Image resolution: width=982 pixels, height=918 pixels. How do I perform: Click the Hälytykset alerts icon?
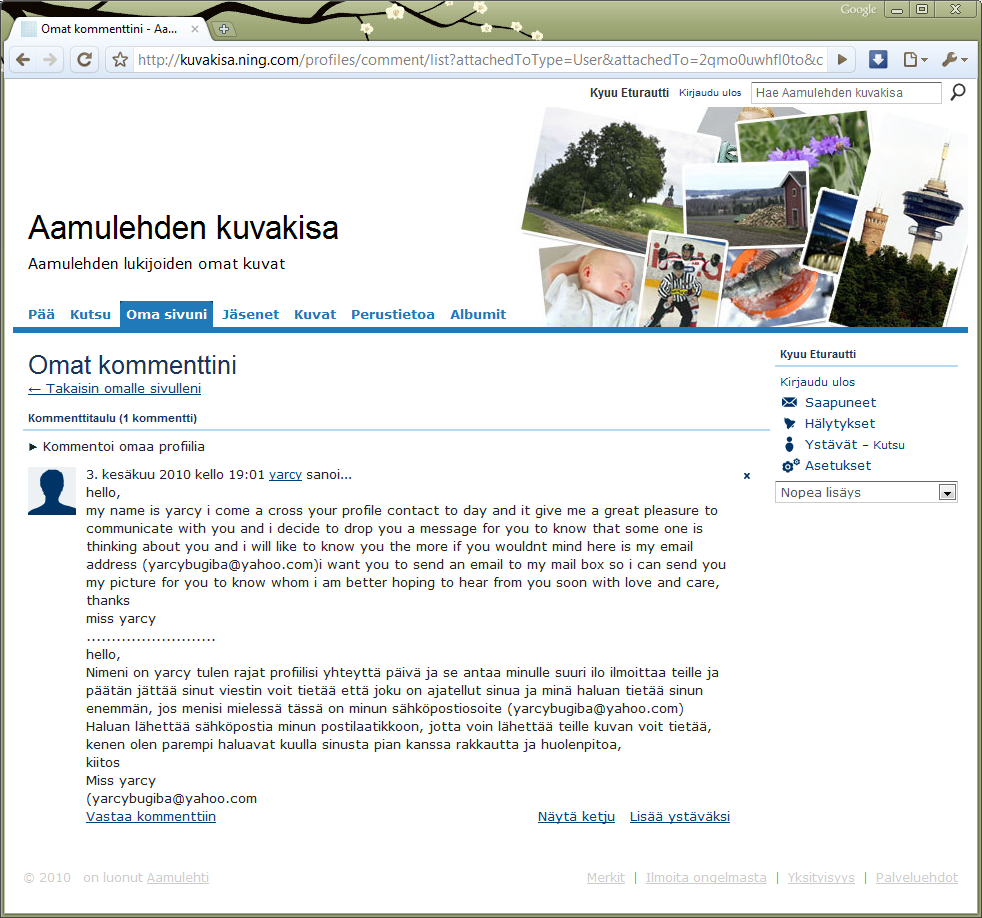(x=789, y=424)
